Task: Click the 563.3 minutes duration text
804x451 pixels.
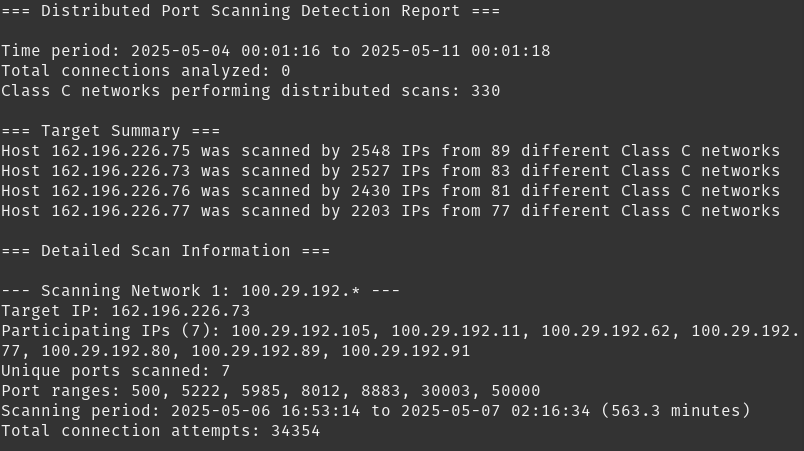Action: (x=675, y=411)
